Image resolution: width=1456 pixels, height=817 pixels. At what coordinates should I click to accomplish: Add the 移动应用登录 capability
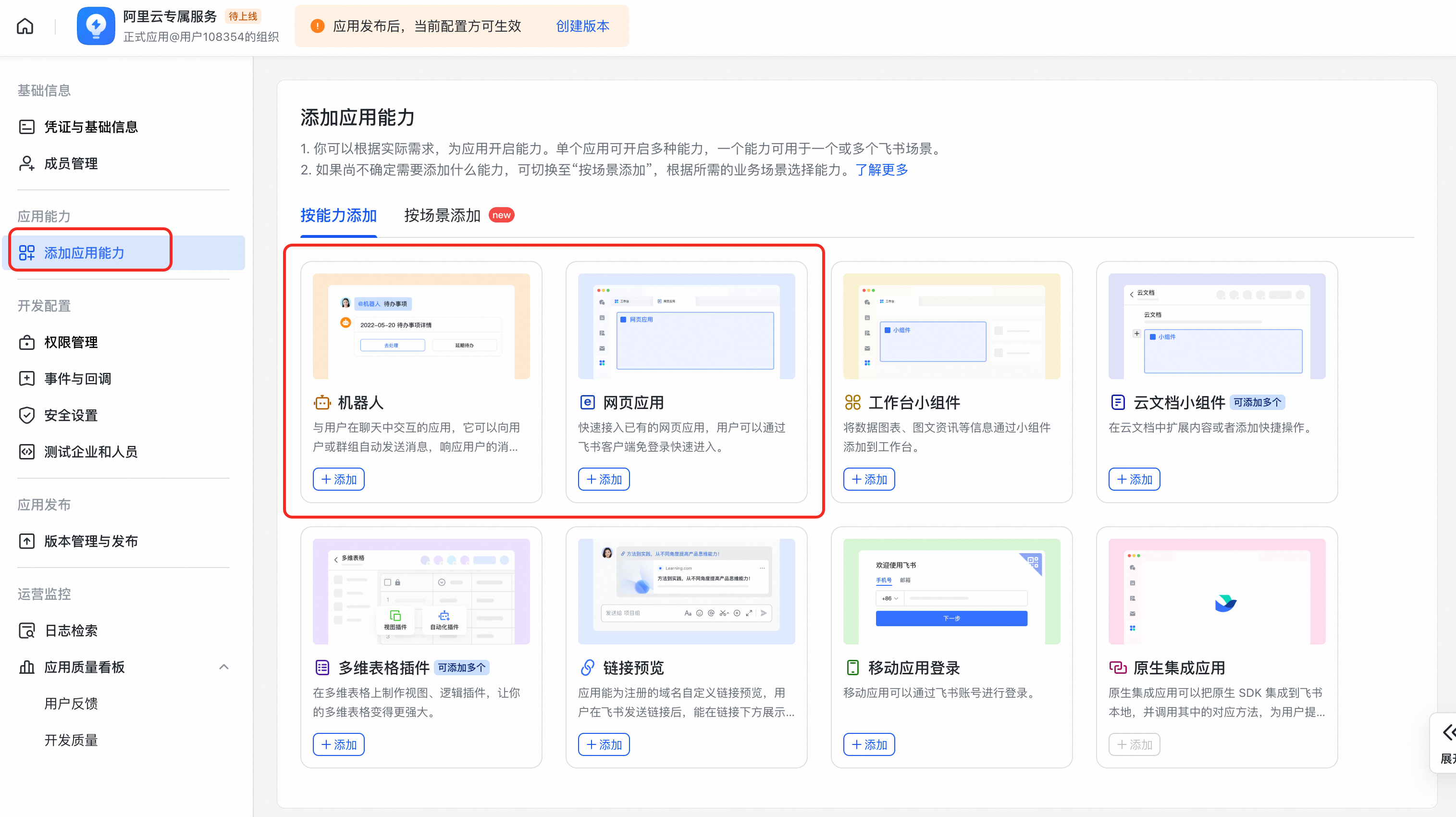point(869,744)
